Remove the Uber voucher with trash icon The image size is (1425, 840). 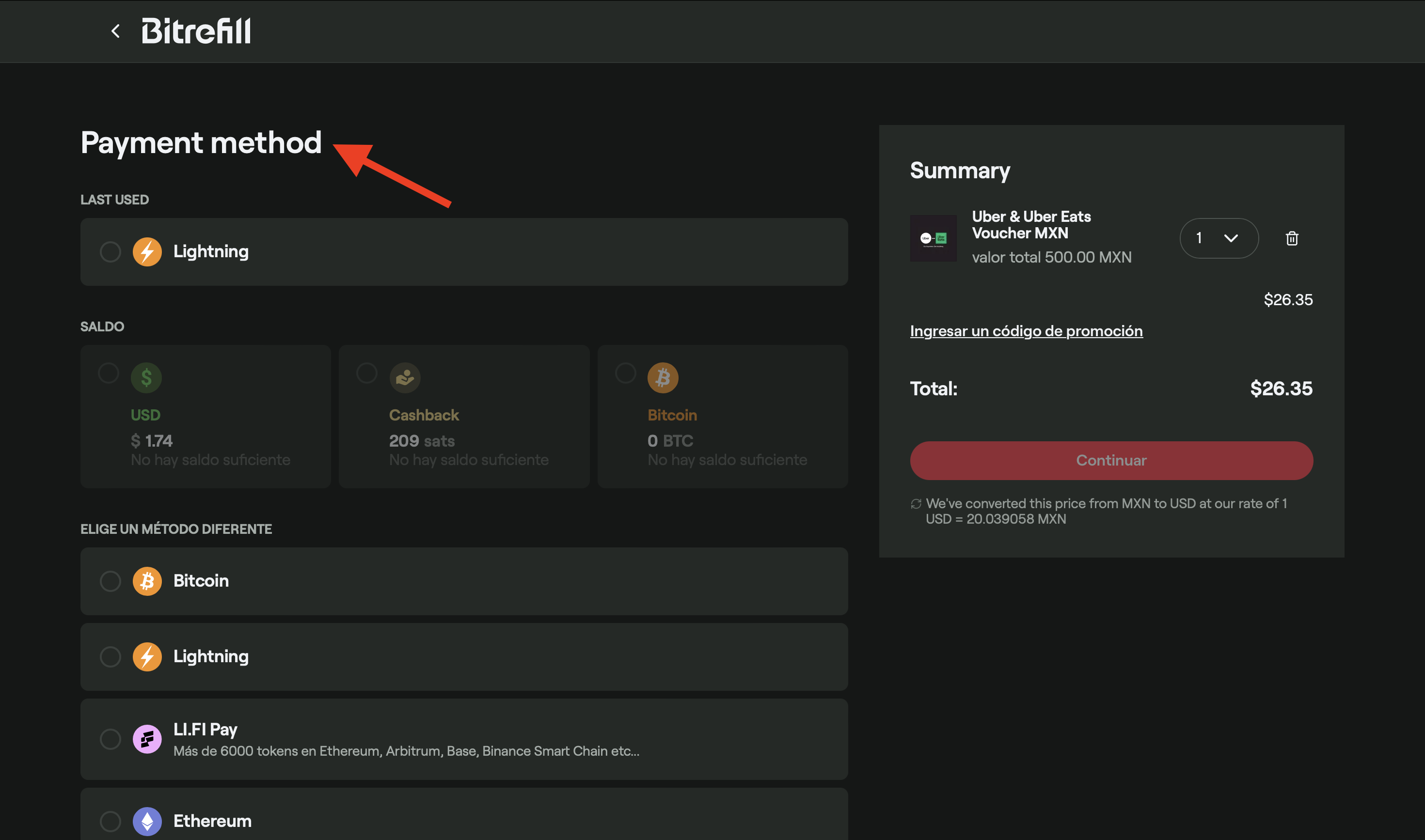pos(1292,238)
